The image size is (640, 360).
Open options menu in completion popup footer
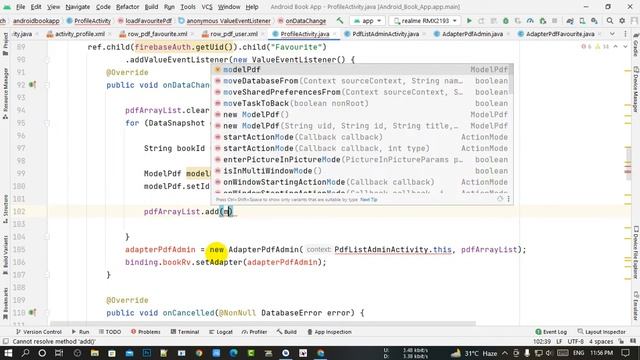509,199
